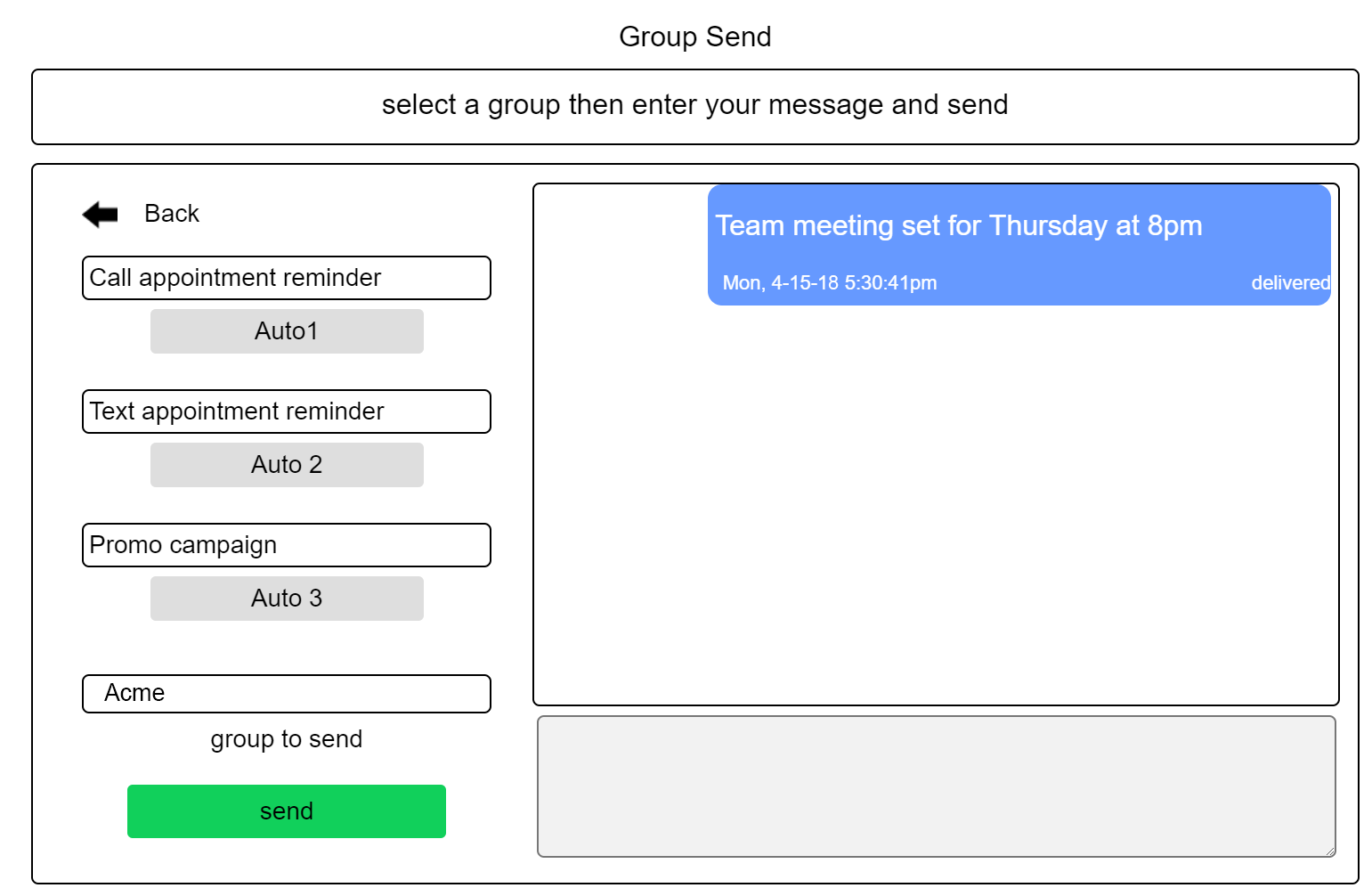
Task: Click the compose box resize handle
Action: click(1330, 851)
